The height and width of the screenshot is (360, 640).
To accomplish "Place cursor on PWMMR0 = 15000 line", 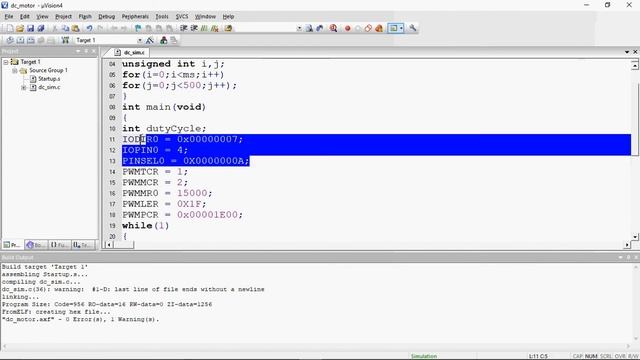I will (167, 193).
